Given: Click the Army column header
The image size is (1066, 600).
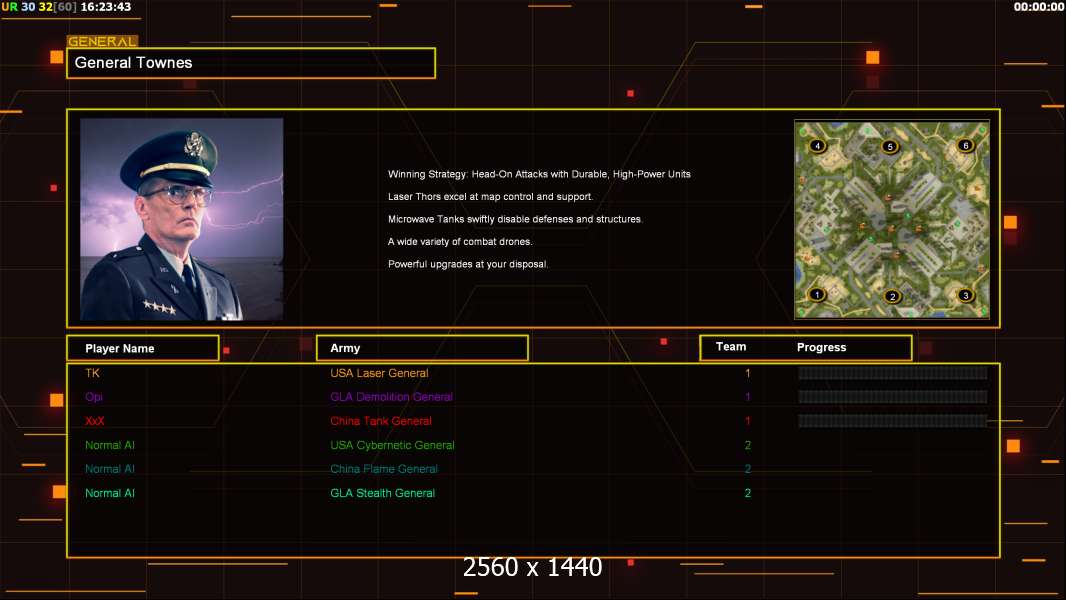Looking at the screenshot, I should coord(422,348).
